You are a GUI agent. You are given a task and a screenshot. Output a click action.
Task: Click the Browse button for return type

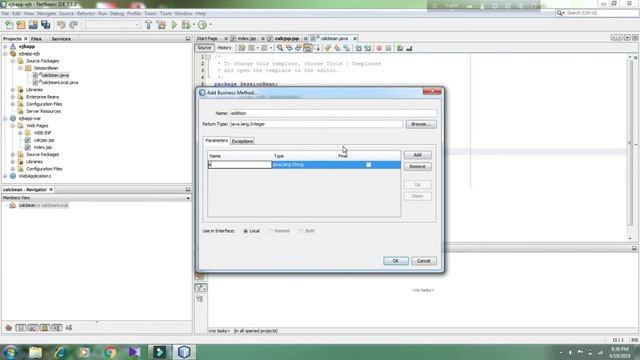420,124
